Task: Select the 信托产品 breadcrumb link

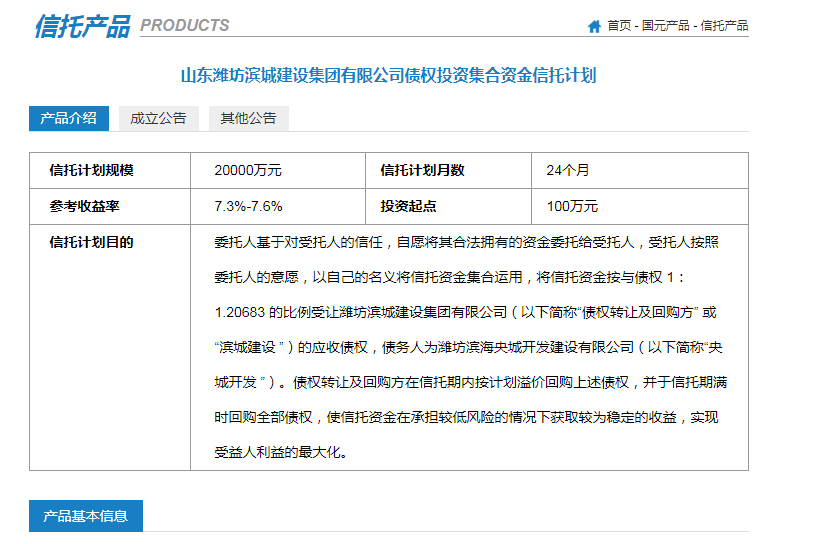Action: click(x=724, y=26)
